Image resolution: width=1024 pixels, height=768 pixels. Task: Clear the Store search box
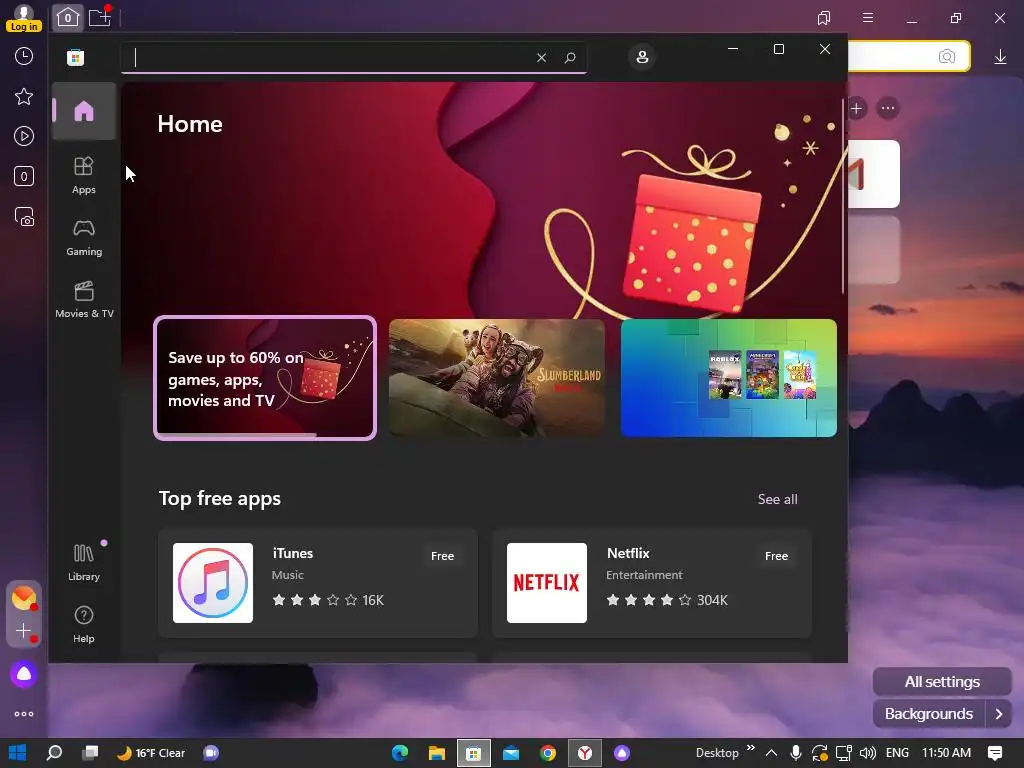point(541,57)
